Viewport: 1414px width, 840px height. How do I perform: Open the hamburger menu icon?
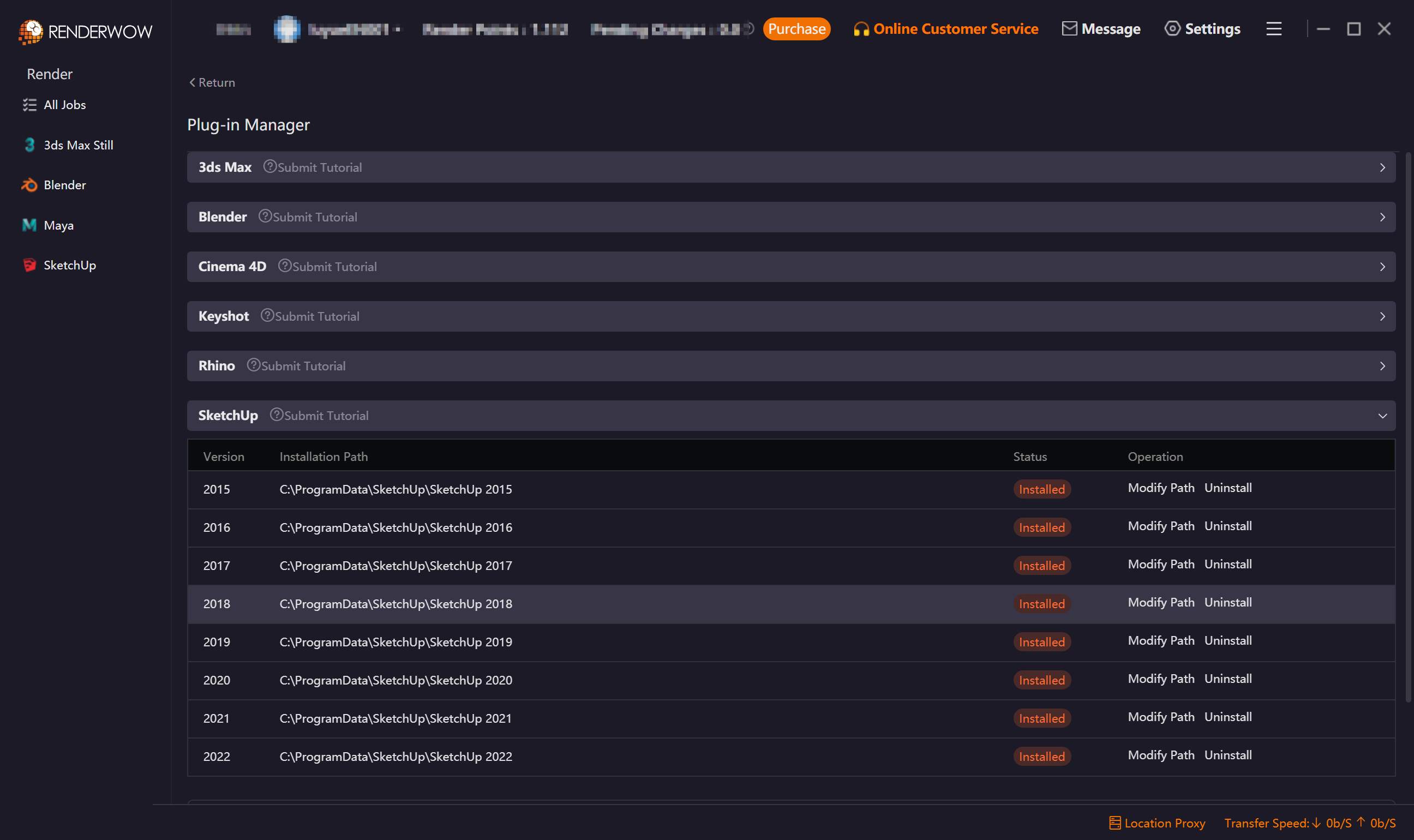1274,29
